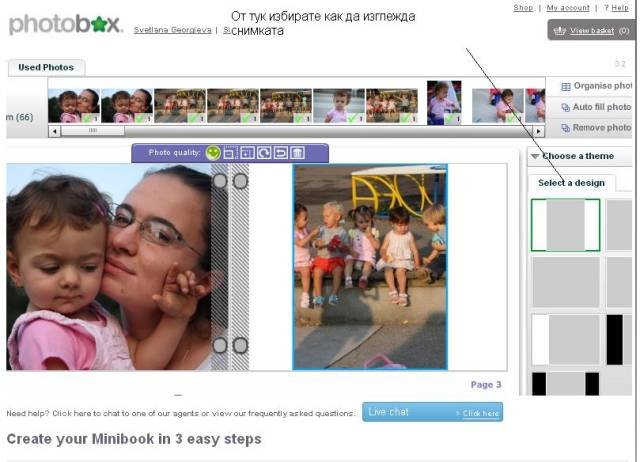Switch to the Used Photos tab
The width and height of the screenshot is (640, 462).
tap(45, 68)
